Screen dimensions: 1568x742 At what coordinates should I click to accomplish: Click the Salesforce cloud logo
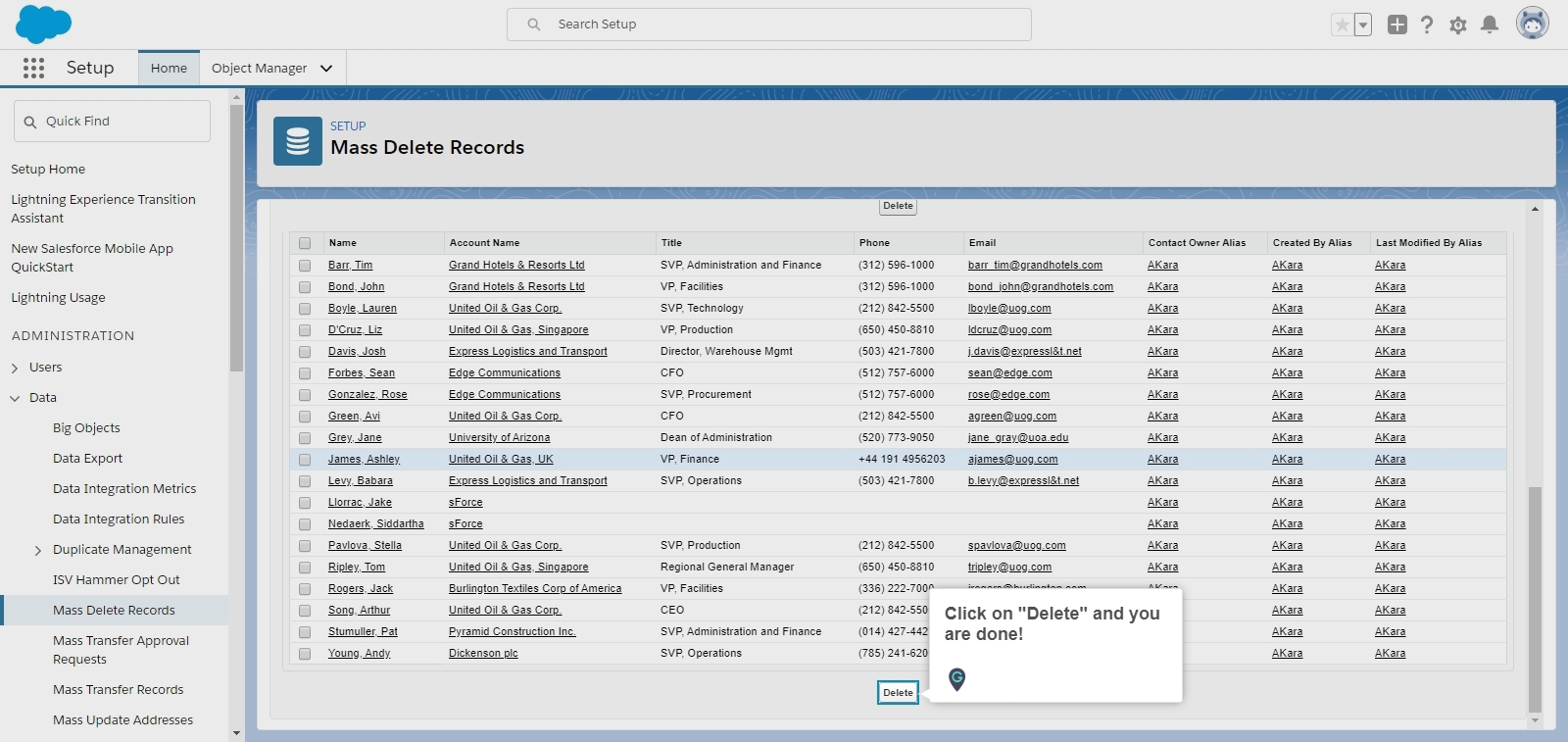[43, 24]
